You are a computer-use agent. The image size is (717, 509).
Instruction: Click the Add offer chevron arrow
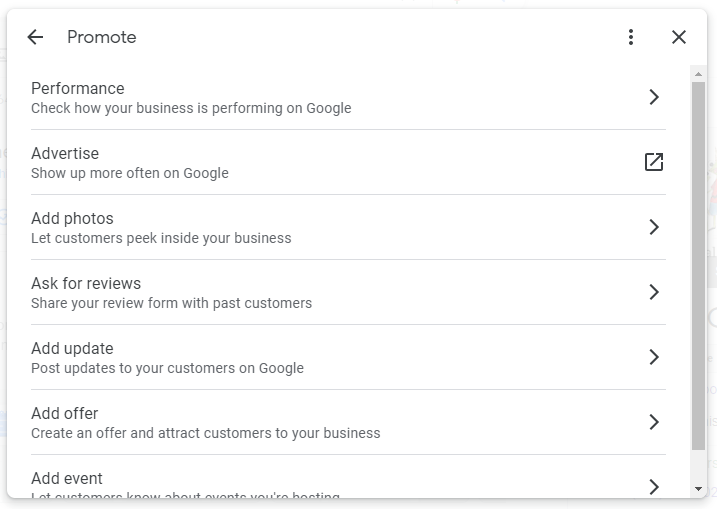(654, 422)
